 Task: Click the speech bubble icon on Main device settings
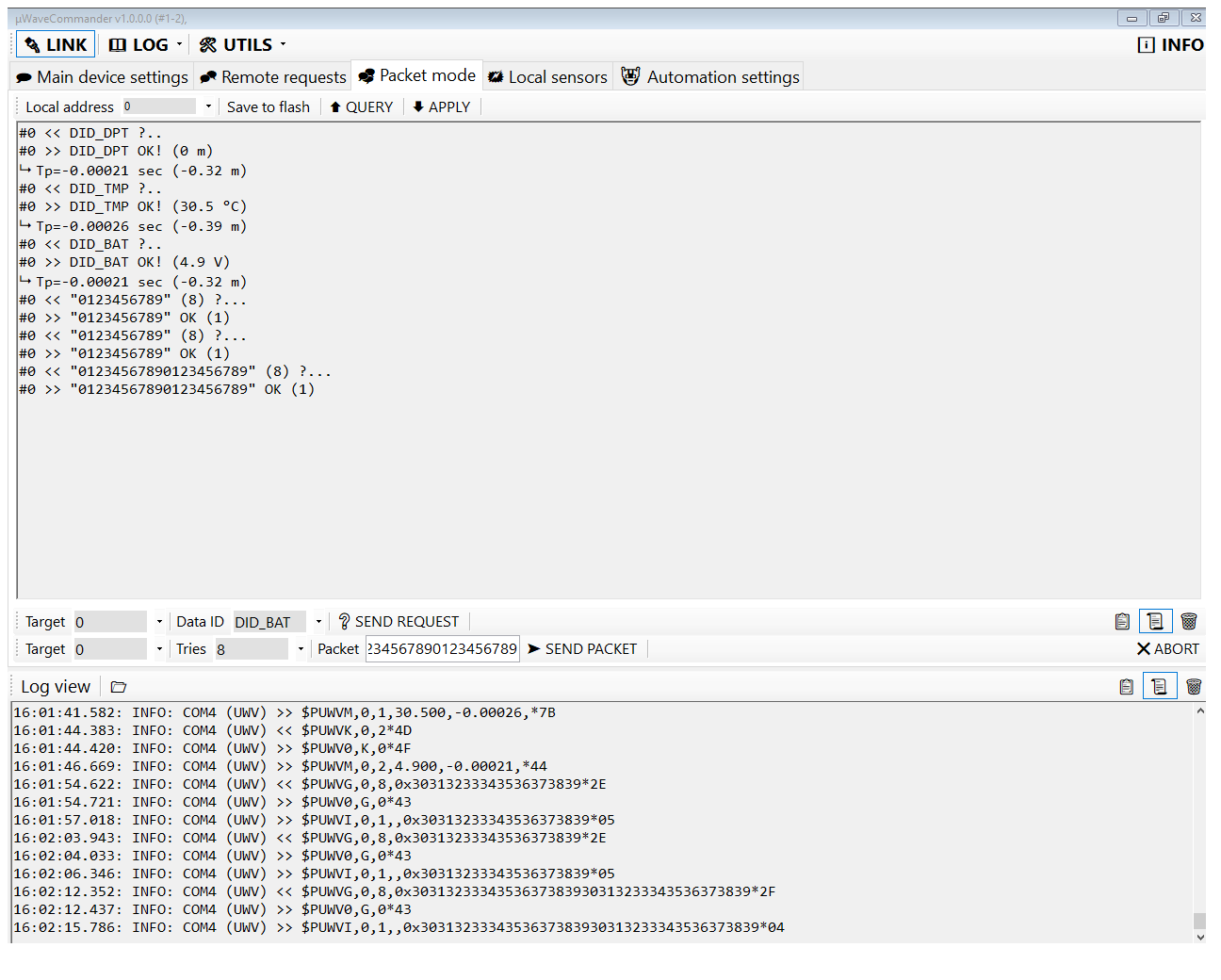coord(24,78)
